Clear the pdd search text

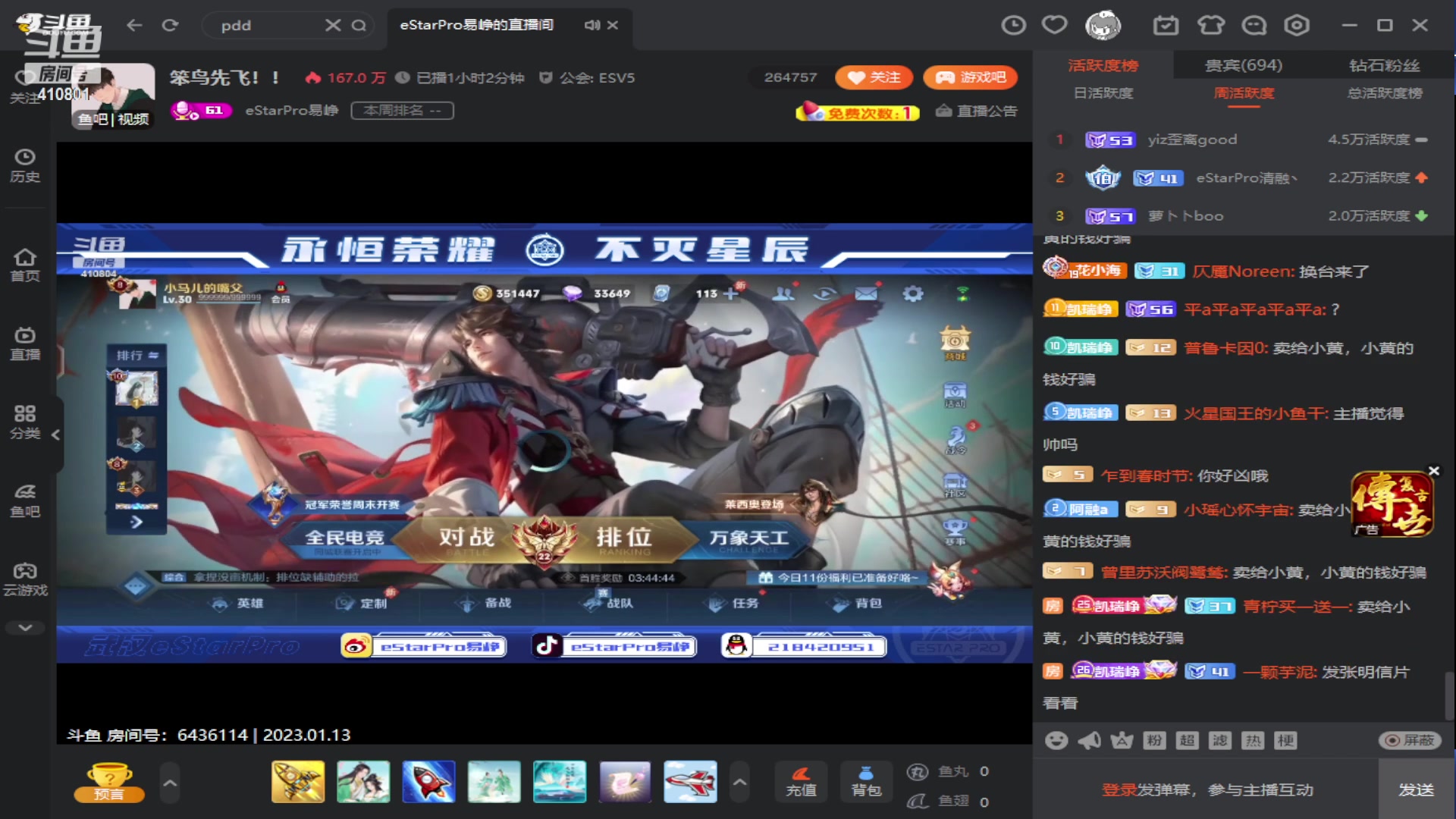pos(333,25)
